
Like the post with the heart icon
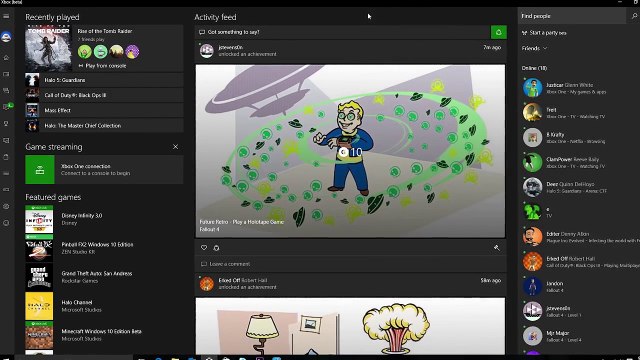click(x=204, y=248)
